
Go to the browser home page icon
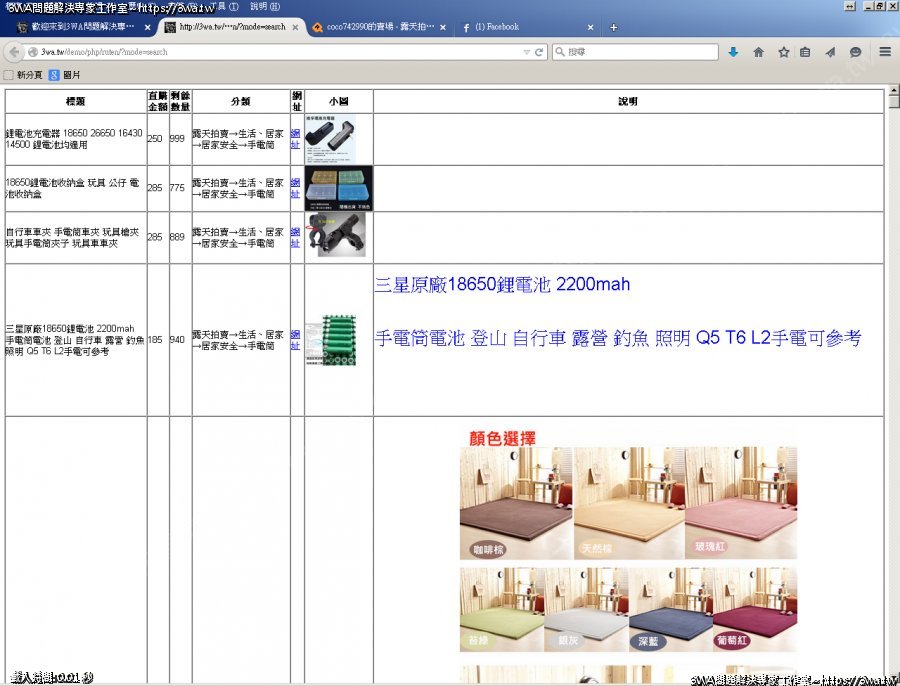pos(759,52)
